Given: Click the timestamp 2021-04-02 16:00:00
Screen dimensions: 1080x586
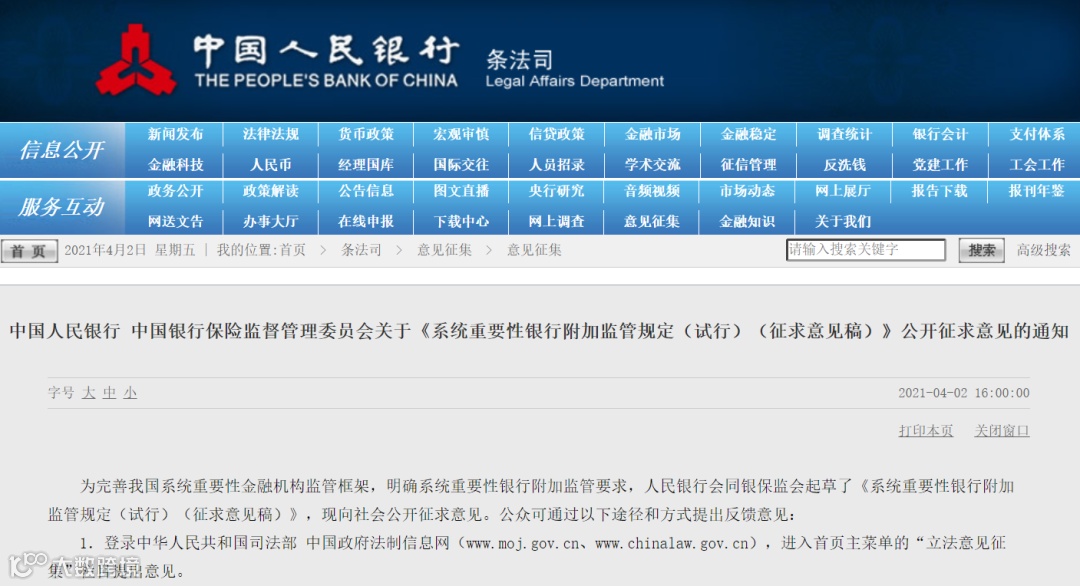Looking at the screenshot, I should coord(964,393).
